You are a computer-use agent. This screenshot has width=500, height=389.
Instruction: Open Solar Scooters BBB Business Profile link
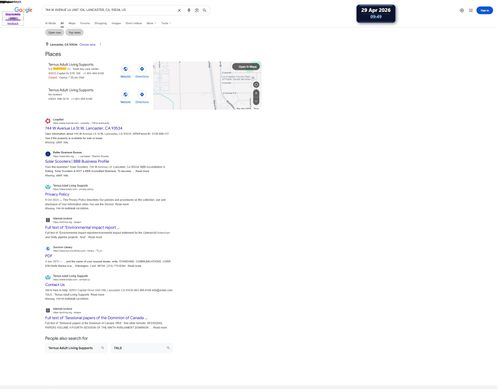pos(77,161)
